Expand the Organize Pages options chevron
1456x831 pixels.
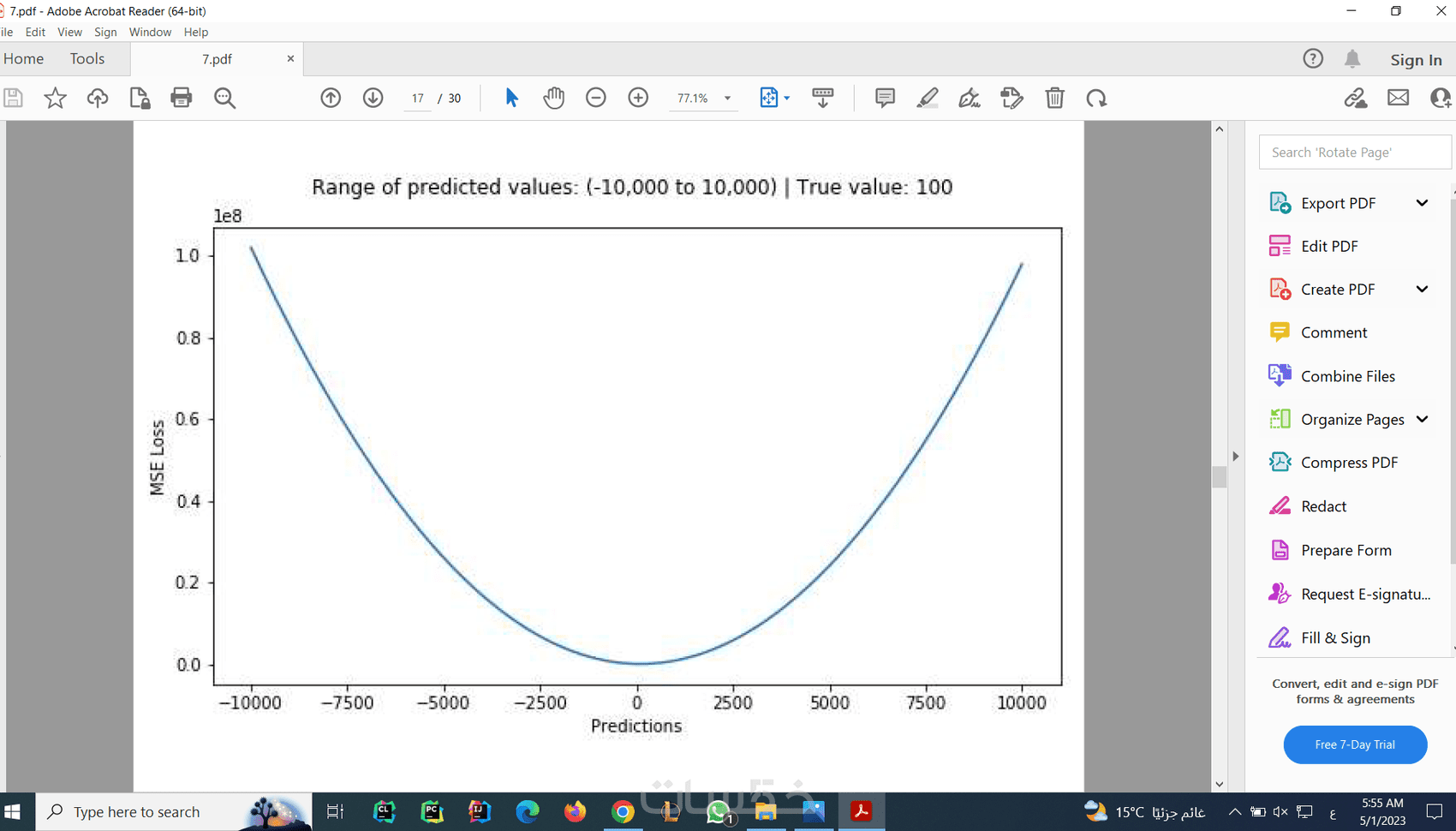point(1422,419)
